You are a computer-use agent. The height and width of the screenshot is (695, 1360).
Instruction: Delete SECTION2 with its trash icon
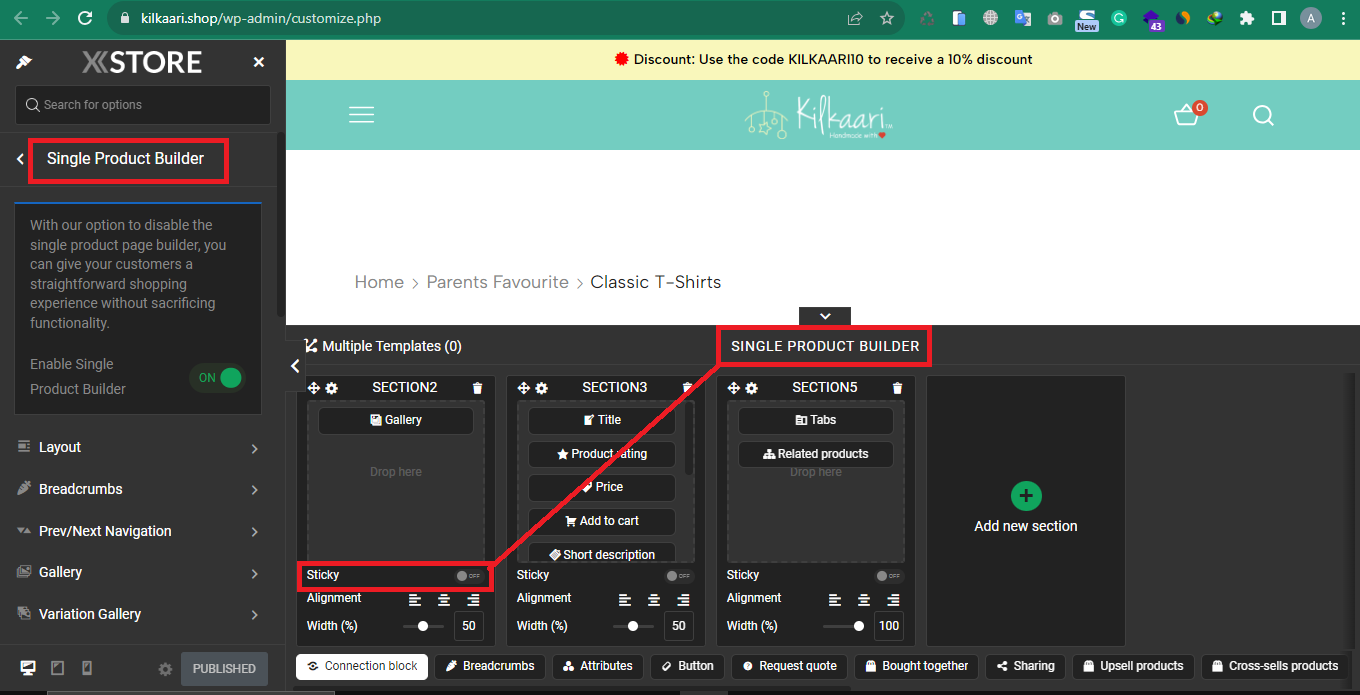(x=477, y=388)
